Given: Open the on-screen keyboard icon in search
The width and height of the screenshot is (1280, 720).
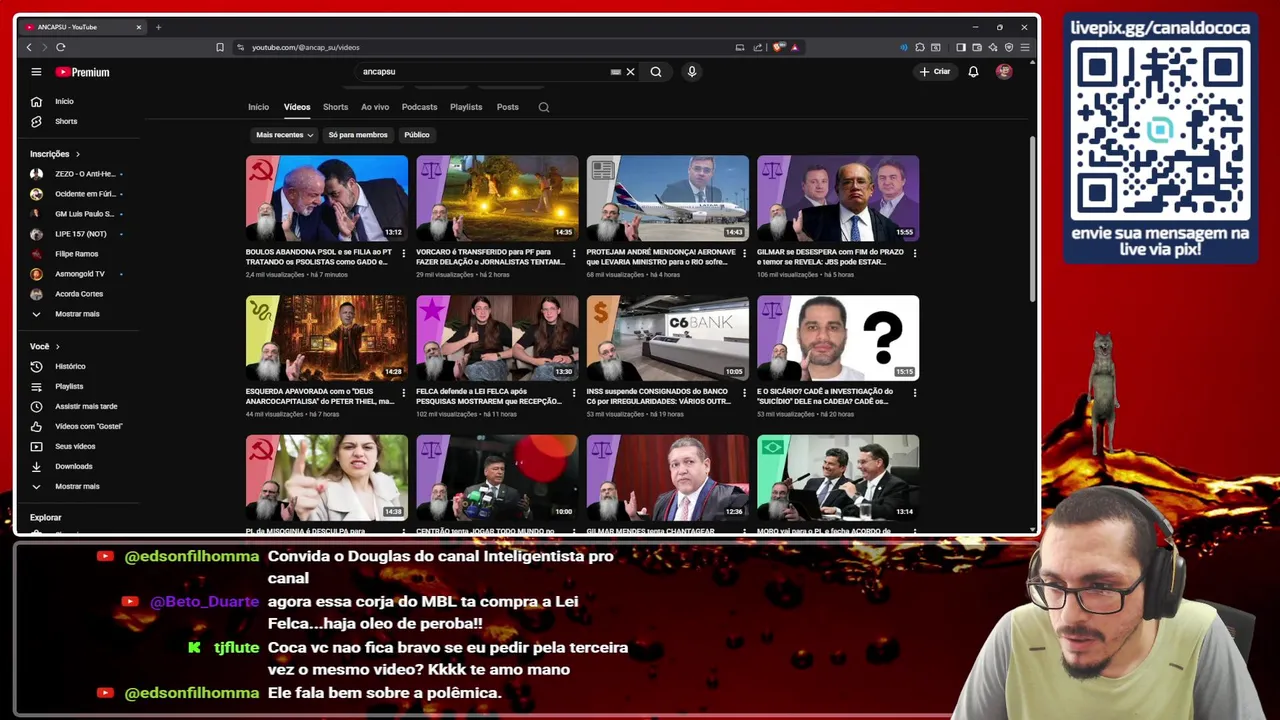Looking at the screenshot, I should point(615,72).
